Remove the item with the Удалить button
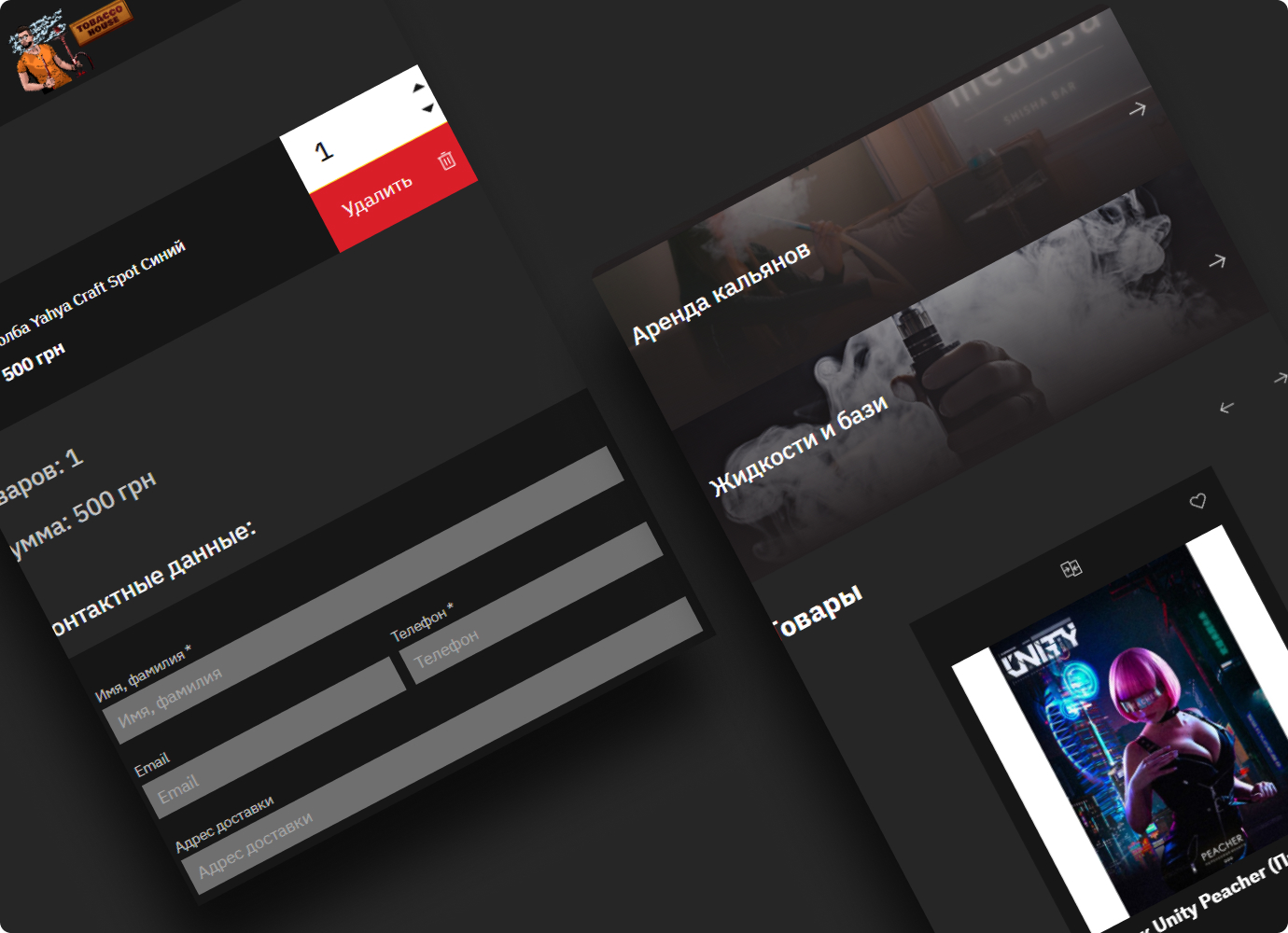The width and height of the screenshot is (1288, 933). (394, 189)
